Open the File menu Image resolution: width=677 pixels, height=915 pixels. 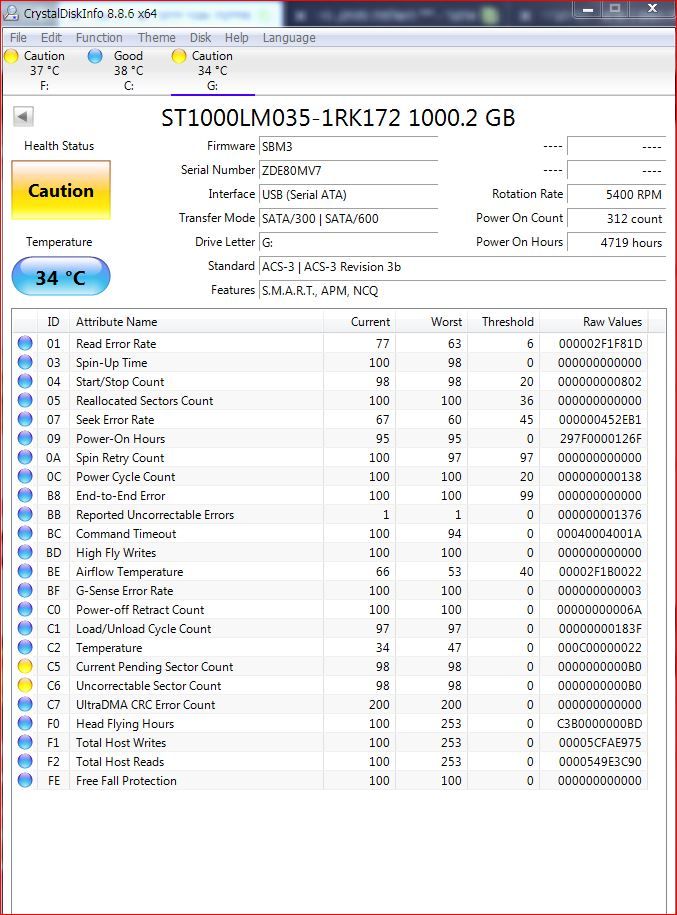(18, 38)
